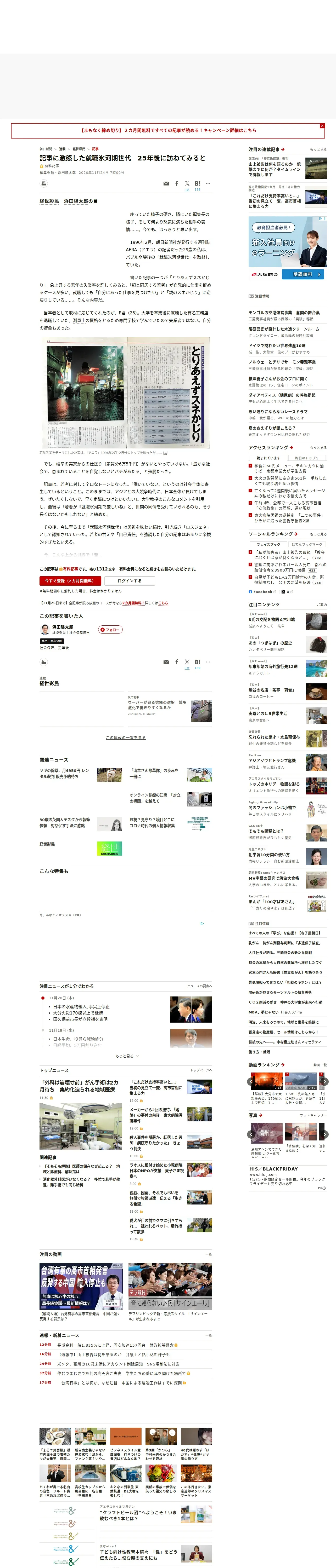Click もっと見る beside 注目の連載記事
The width and height of the screenshot is (336, 1568).
tap(318, 150)
